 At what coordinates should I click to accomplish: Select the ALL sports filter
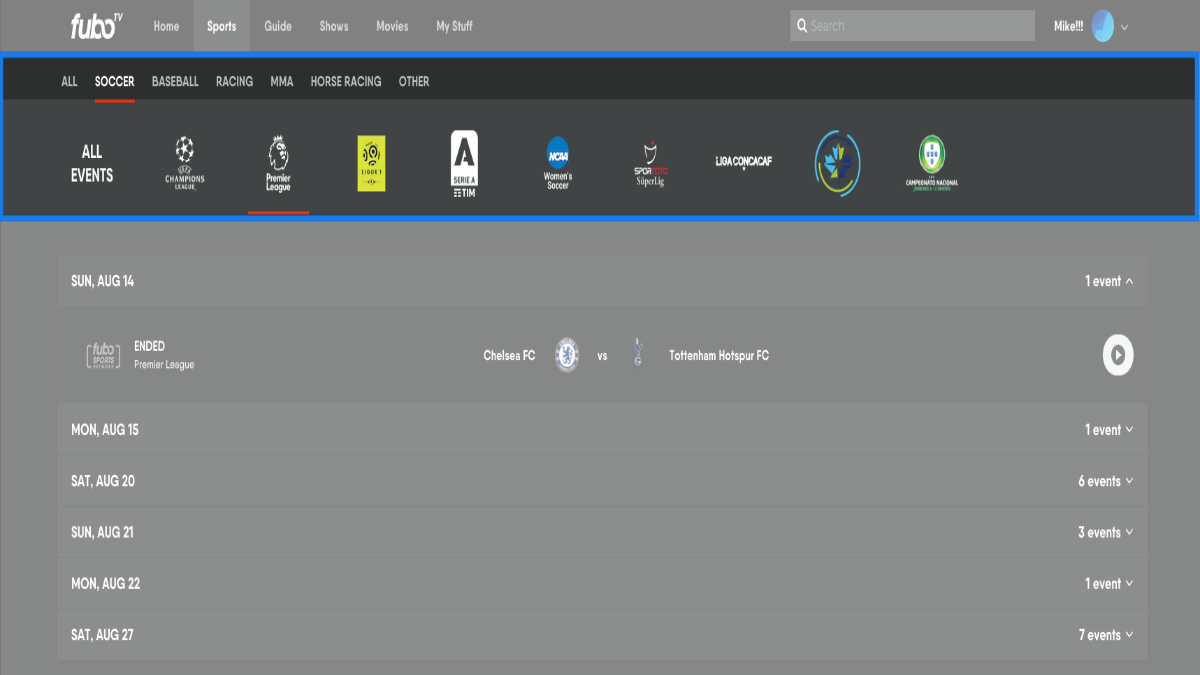coord(69,81)
